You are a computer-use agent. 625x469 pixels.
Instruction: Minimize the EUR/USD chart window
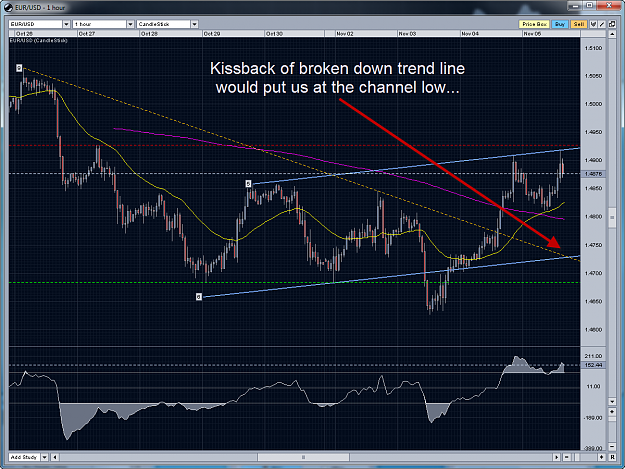[x=575, y=6]
